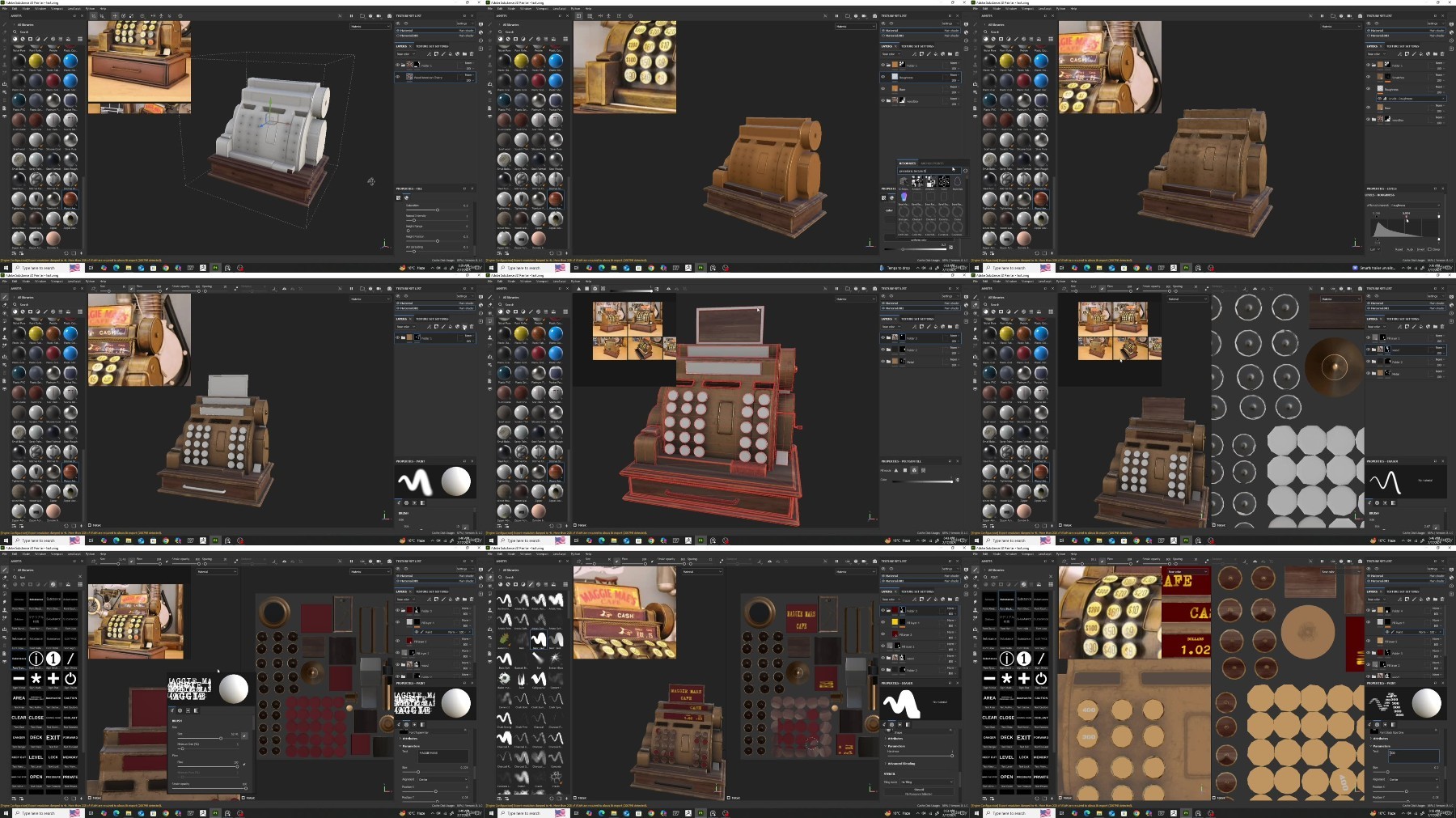The height and width of the screenshot is (818, 1456).
Task: Remove Paint effect with X in bottom-left frame
Action: [x=470, y=632]
